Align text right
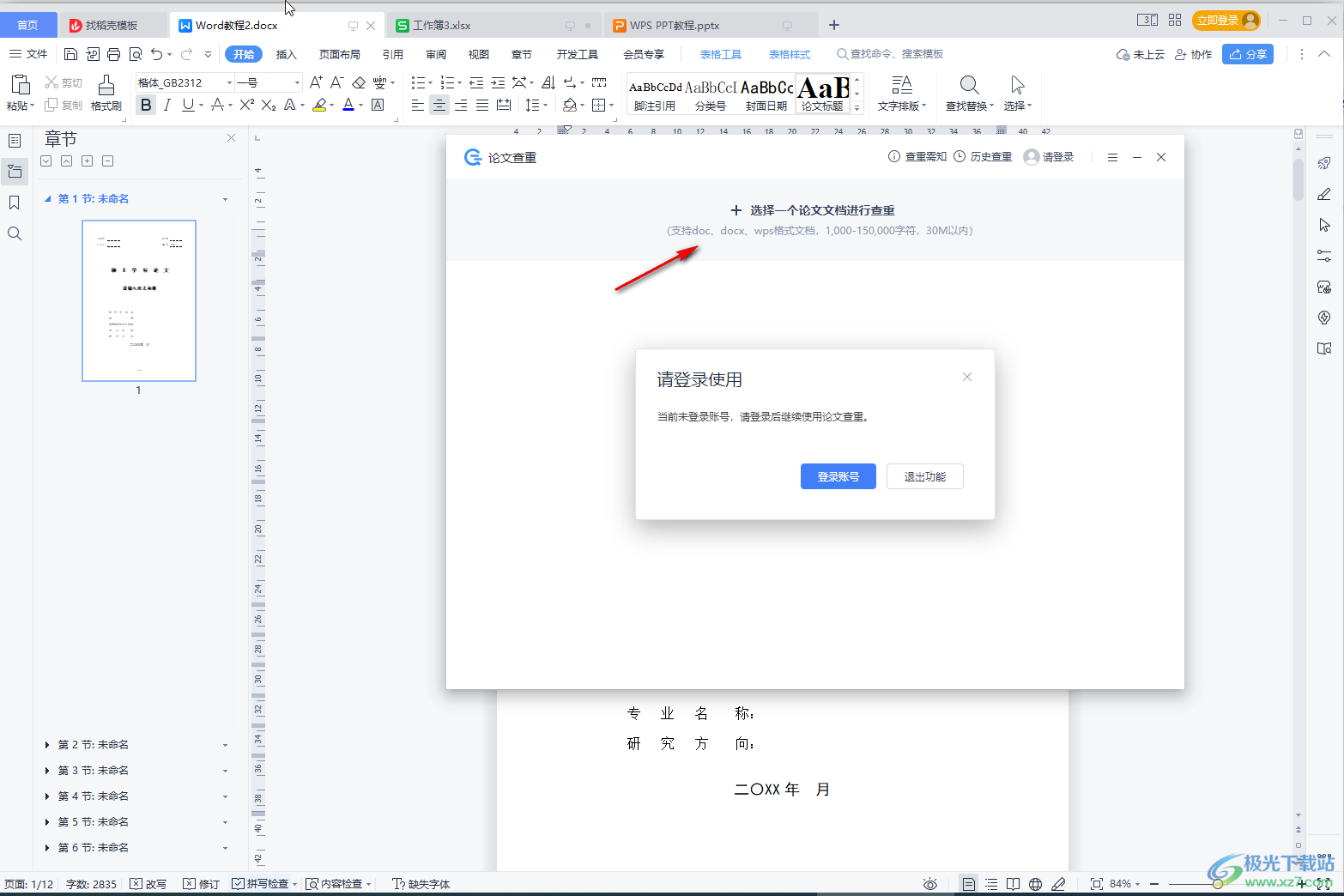Viewport: 1344px width, 896px height. click(x=461, y=105)
